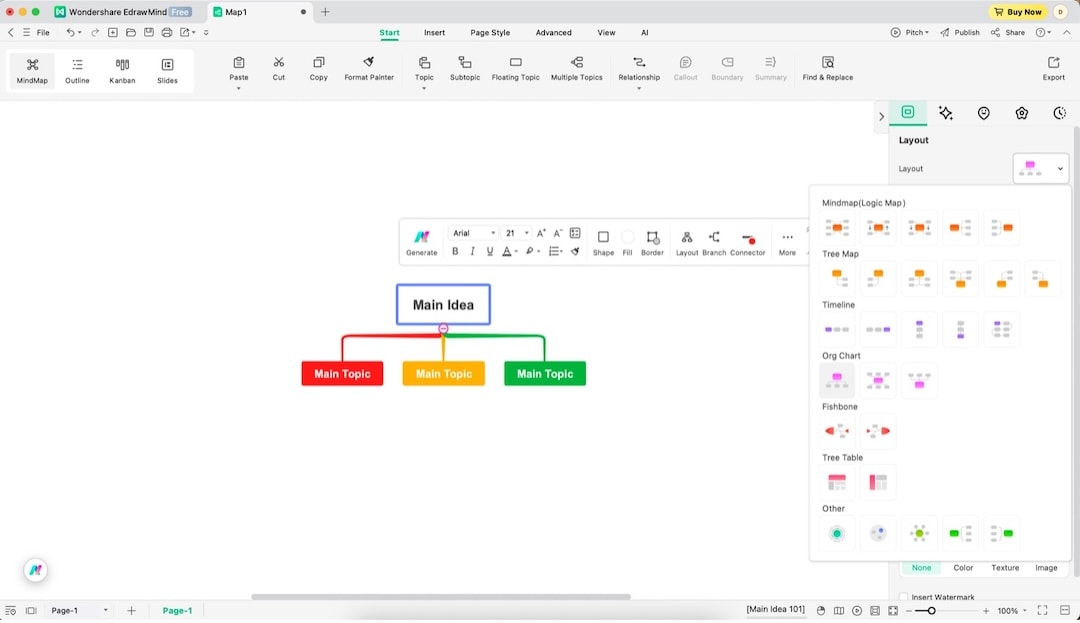Collapse the Main Idea branch toggle
Screen dimensions: 1080x623
[444, 328]
